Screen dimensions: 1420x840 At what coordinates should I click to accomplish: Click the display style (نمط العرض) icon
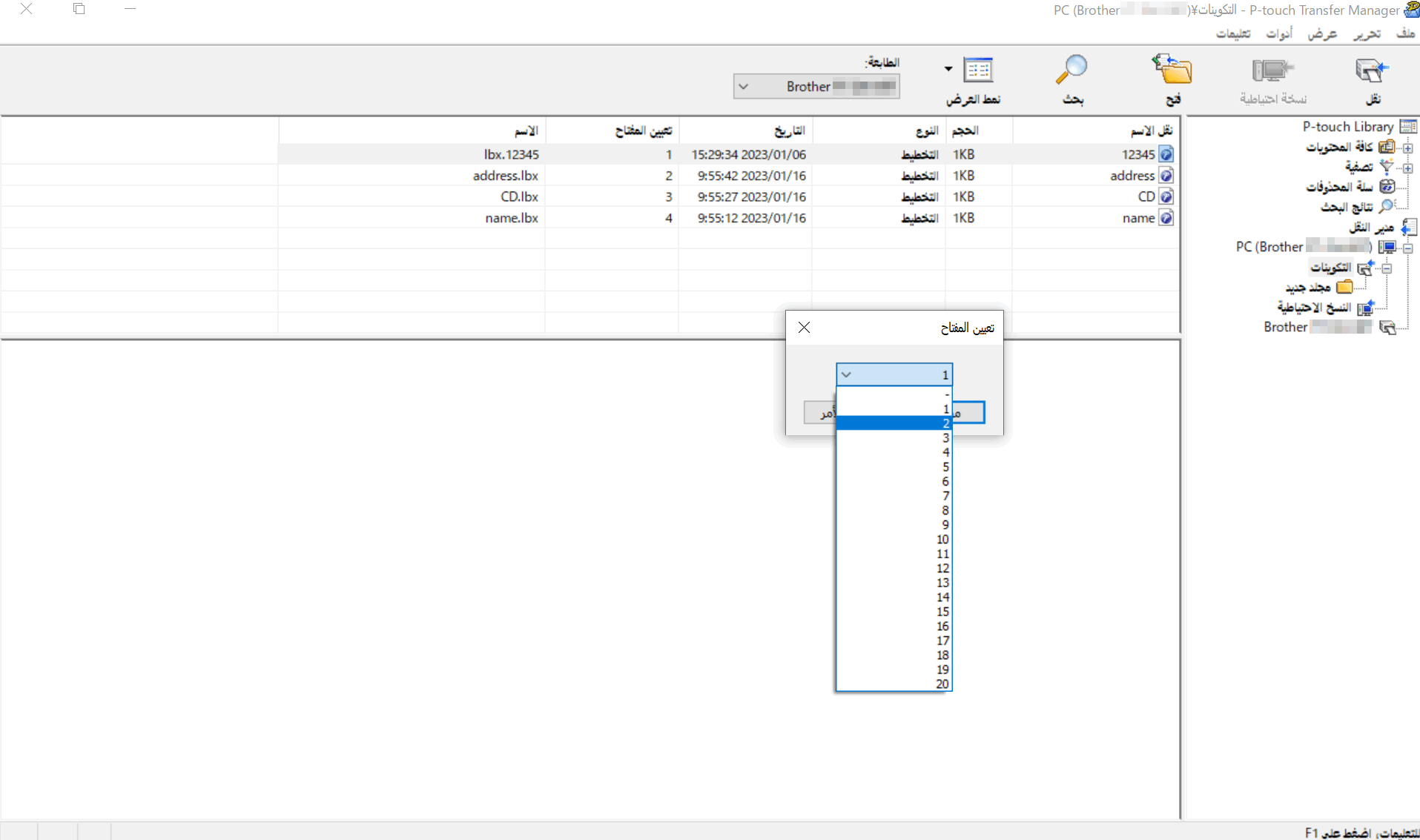[x=978, y=70]
